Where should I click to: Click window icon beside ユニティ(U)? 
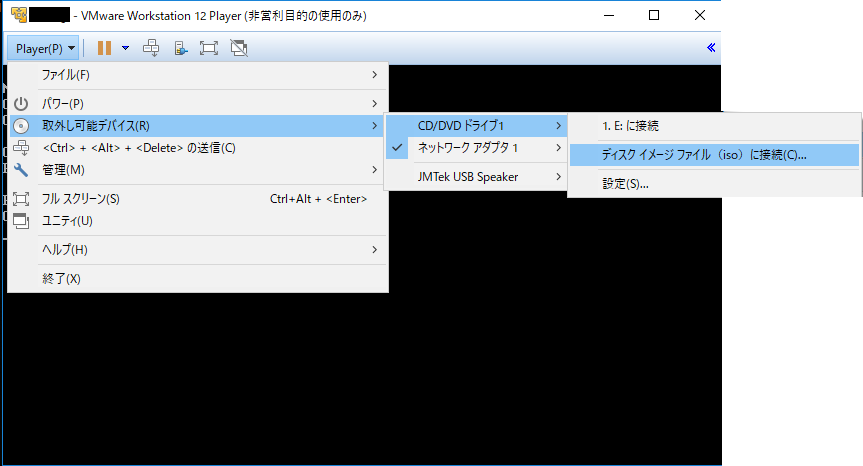[21, 221]
